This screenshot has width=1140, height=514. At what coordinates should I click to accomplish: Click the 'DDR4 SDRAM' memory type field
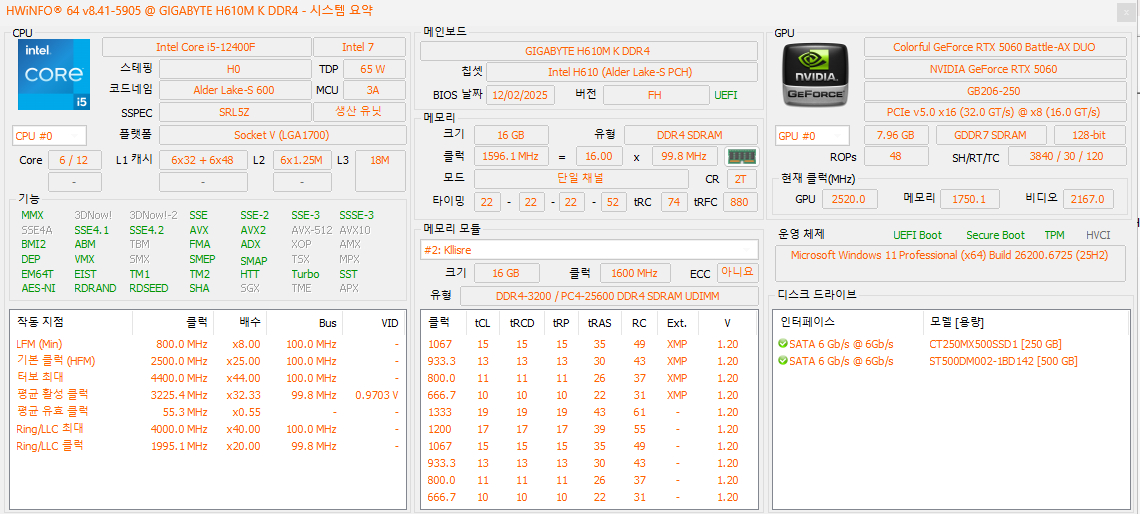(691, 135)
